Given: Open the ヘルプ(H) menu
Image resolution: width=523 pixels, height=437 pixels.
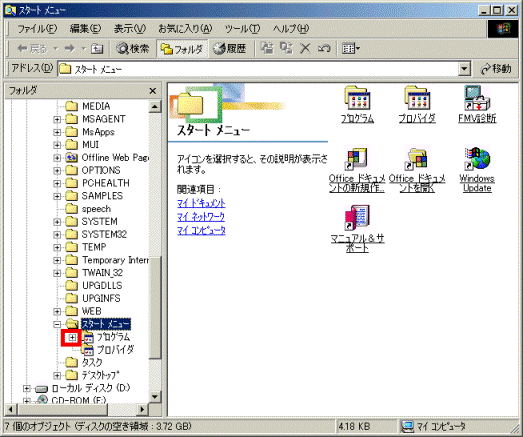Looking at the screenshot, I should pos(291,29).
